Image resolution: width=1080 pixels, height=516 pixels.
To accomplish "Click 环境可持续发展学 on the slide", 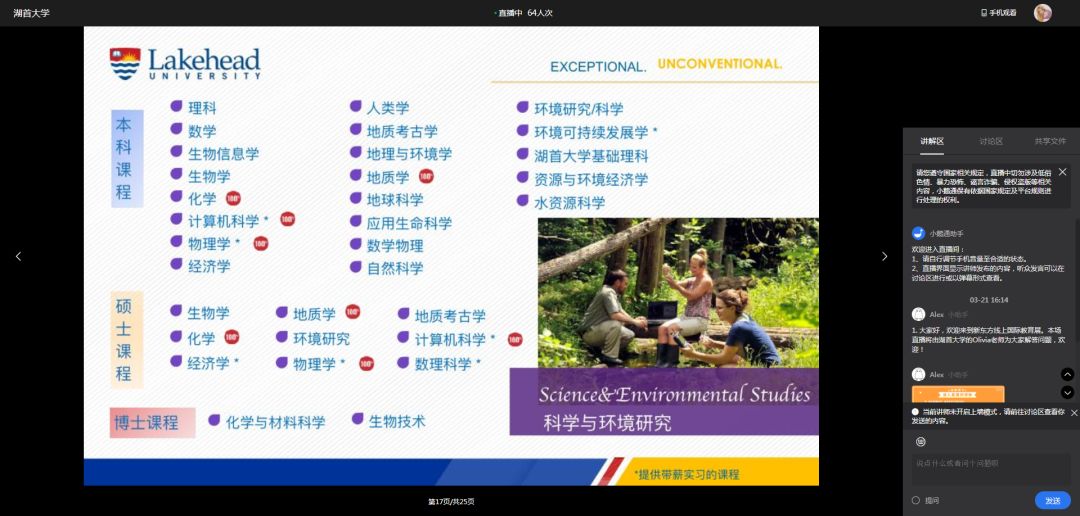I will [596, 132].
